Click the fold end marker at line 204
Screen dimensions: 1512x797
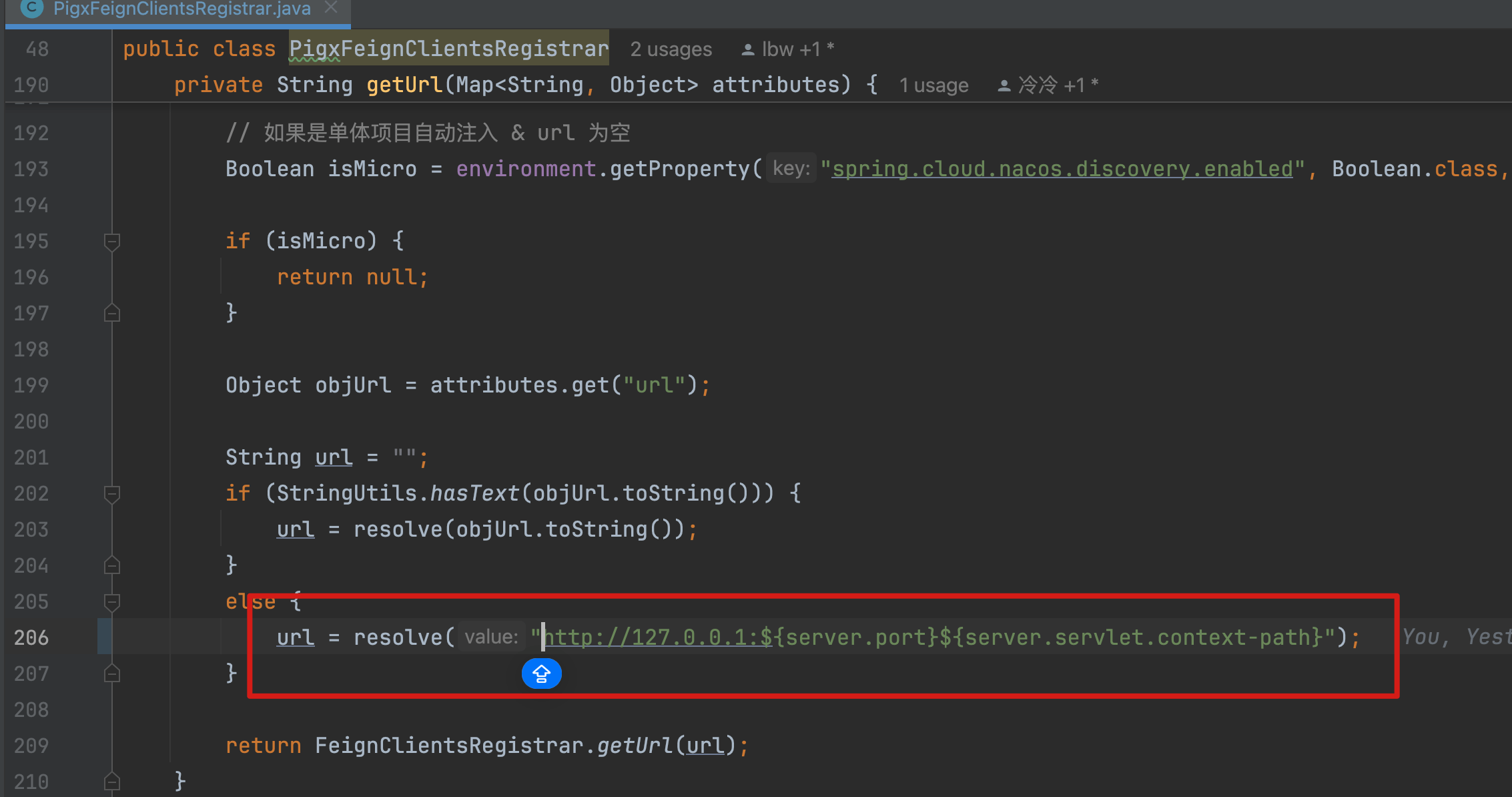tap(112, 565)
